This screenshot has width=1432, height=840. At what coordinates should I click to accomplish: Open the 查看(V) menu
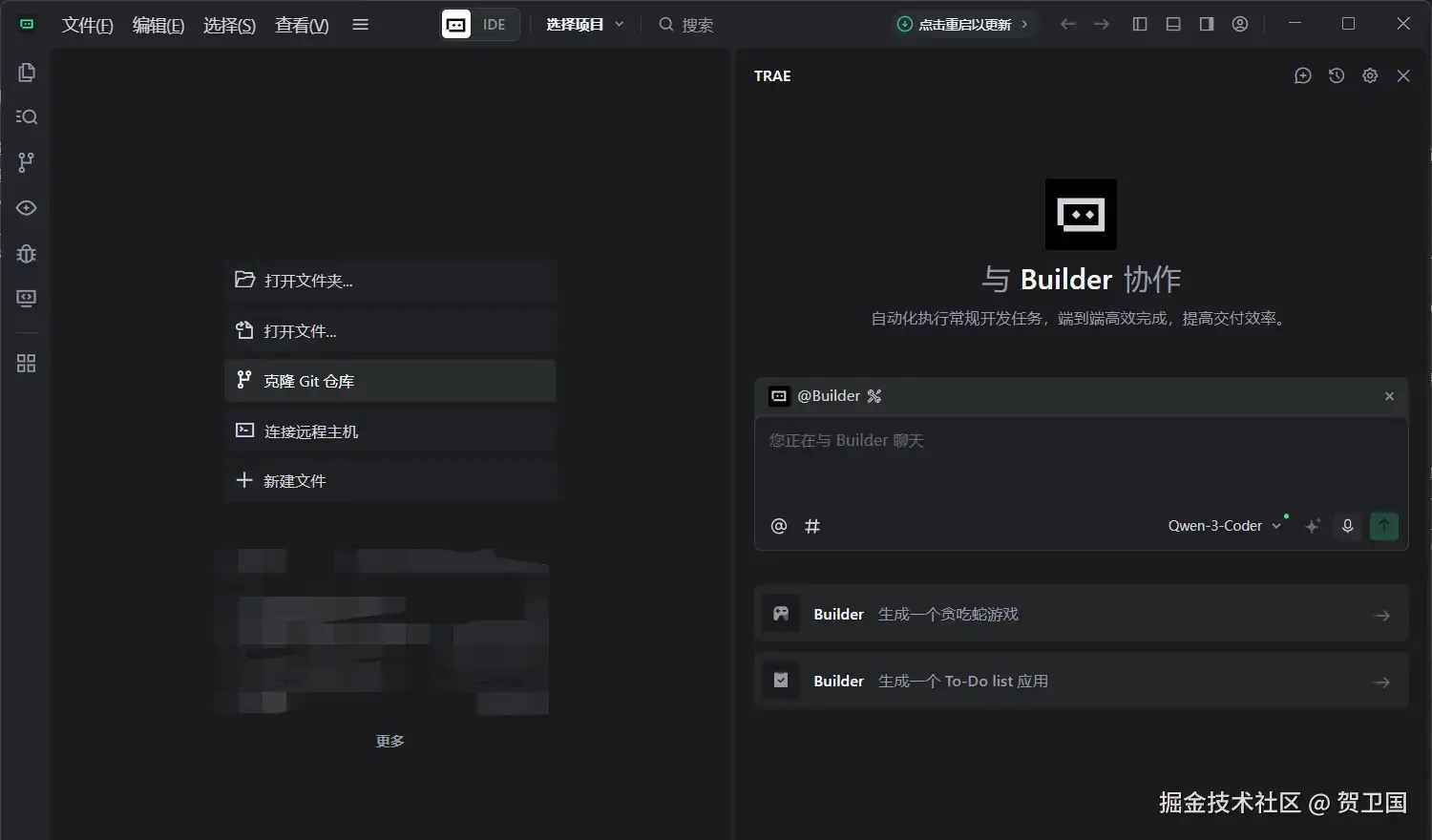(302, 25)
